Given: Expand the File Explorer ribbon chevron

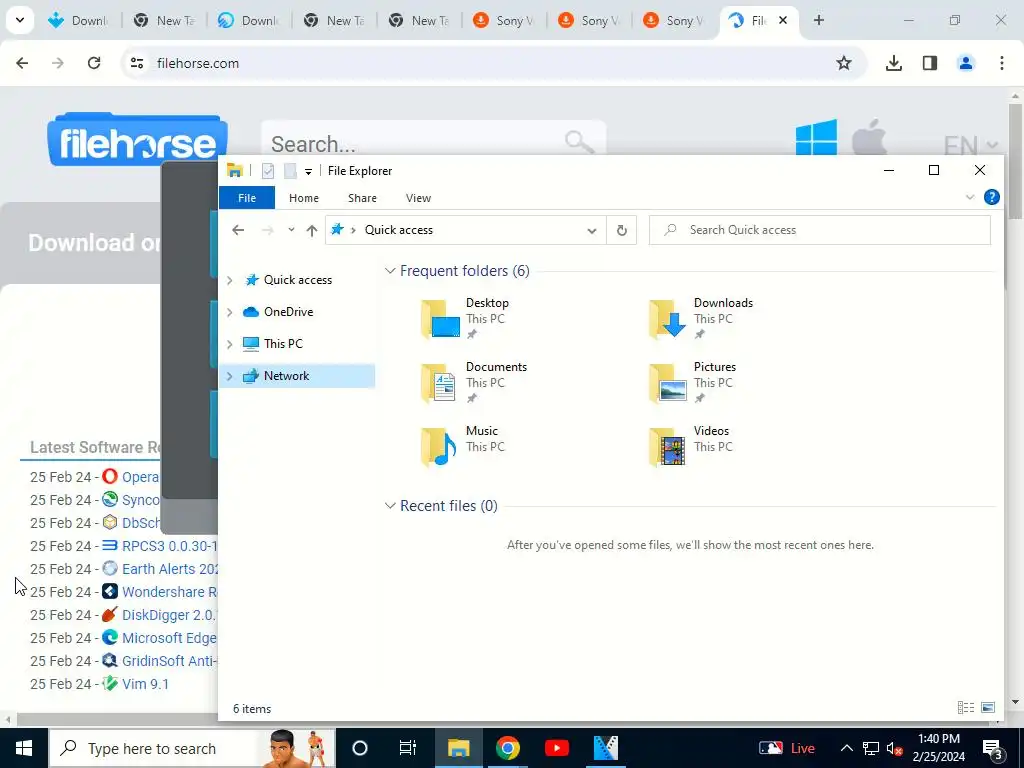Looking at the screenshot, I should [x=970, y=197].
